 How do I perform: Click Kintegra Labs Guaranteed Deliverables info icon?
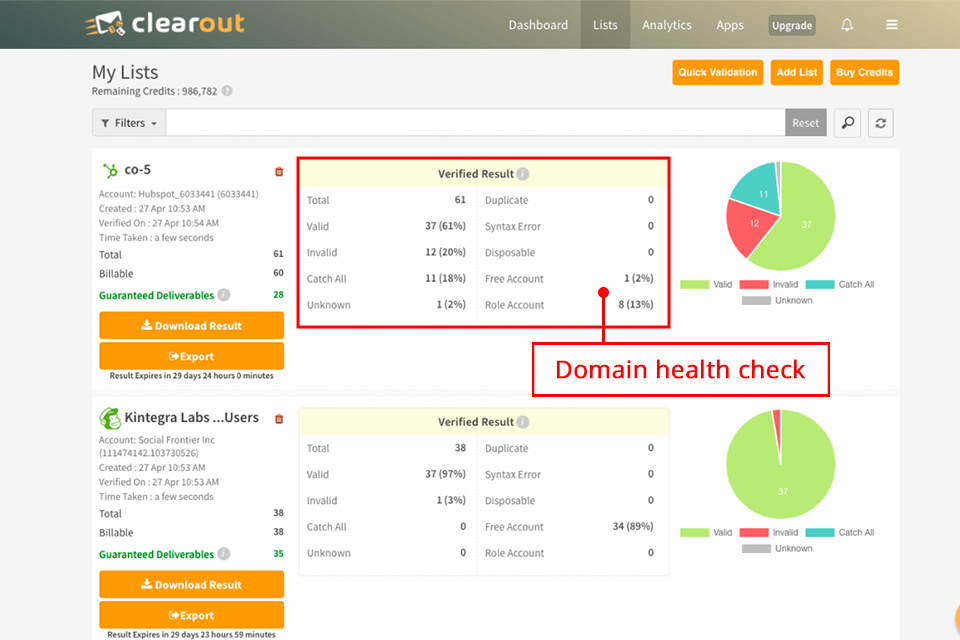click(x=224, y=554)
